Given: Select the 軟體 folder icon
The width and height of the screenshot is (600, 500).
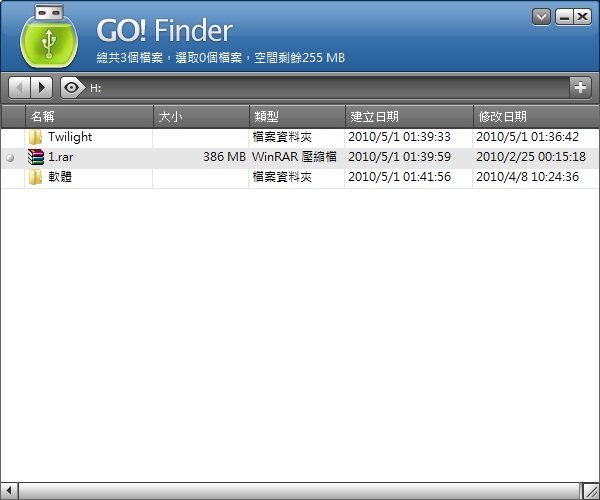Looking at the screenshot, I should click(35, 177).
